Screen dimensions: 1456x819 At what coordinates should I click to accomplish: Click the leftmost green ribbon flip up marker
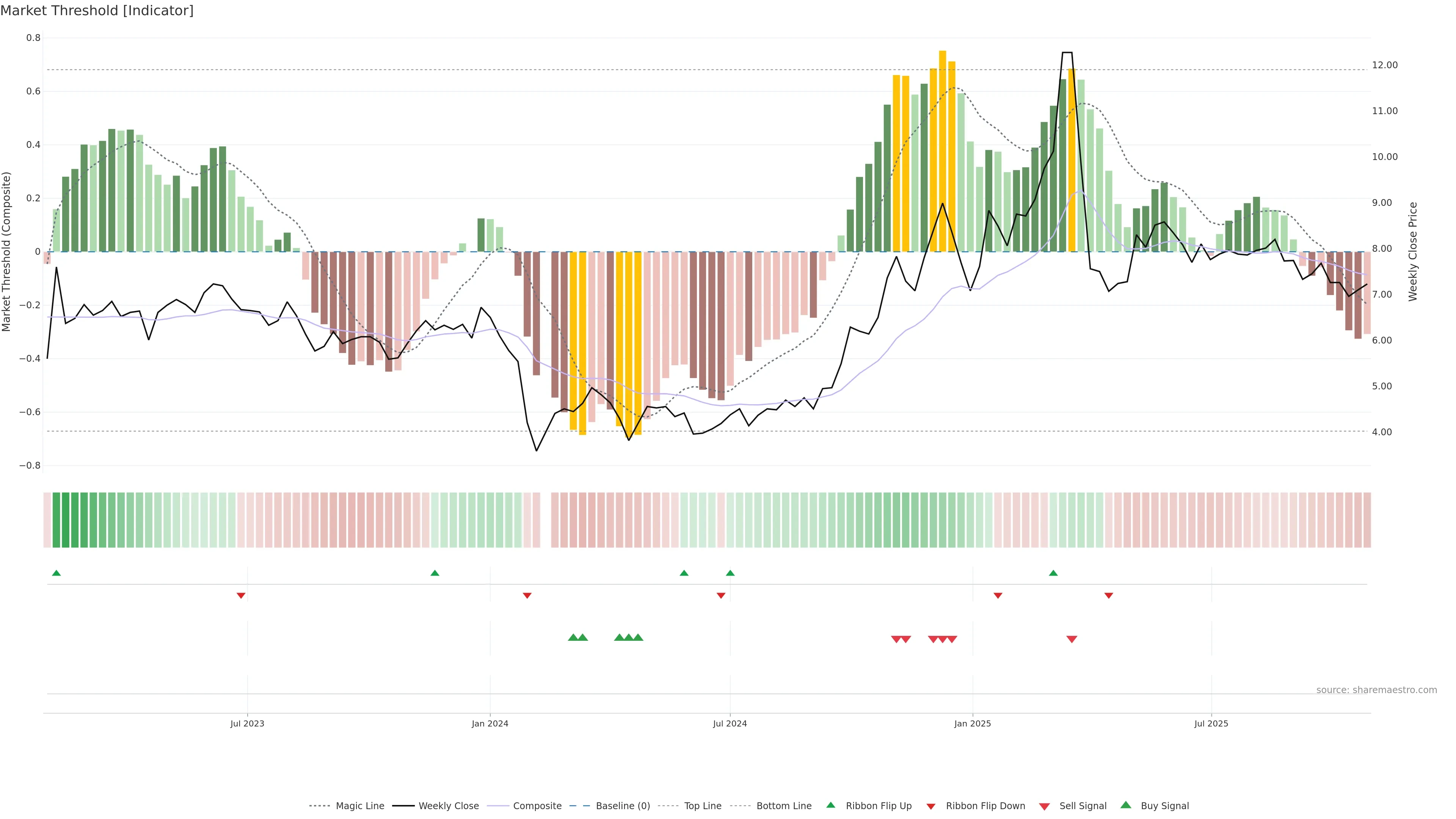[56, 573]
